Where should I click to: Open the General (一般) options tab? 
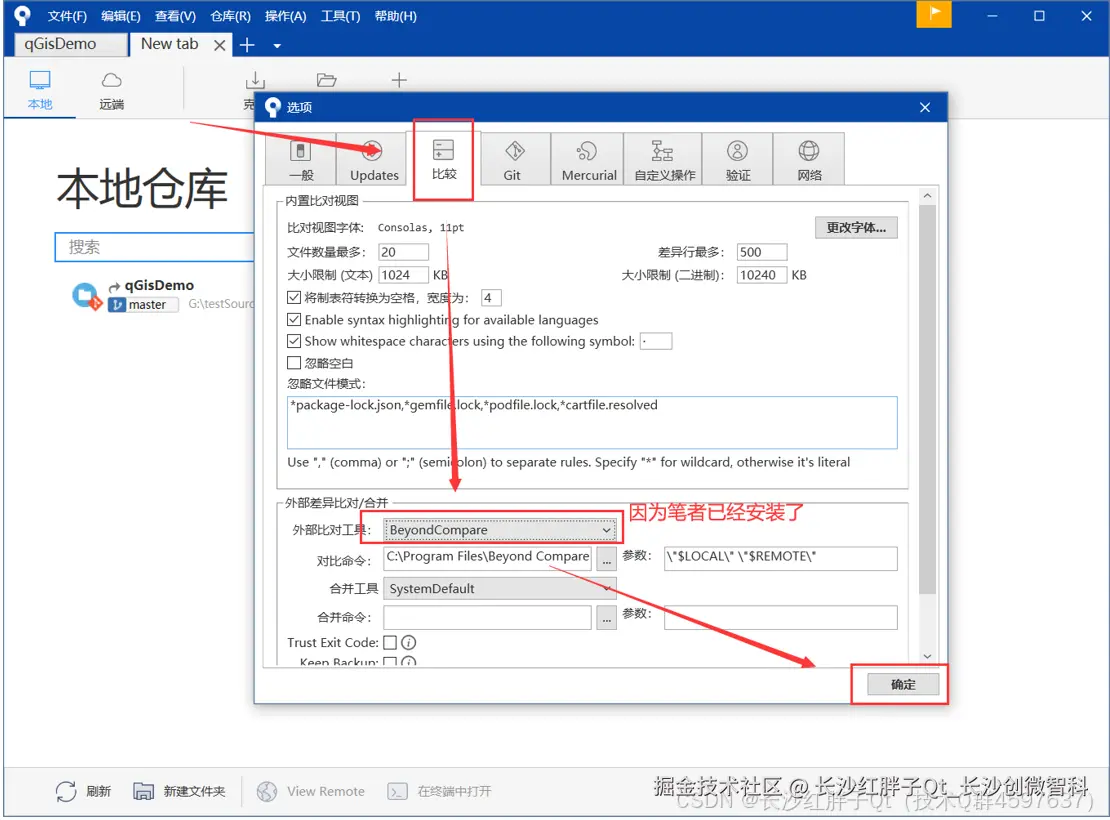[301, 159]
